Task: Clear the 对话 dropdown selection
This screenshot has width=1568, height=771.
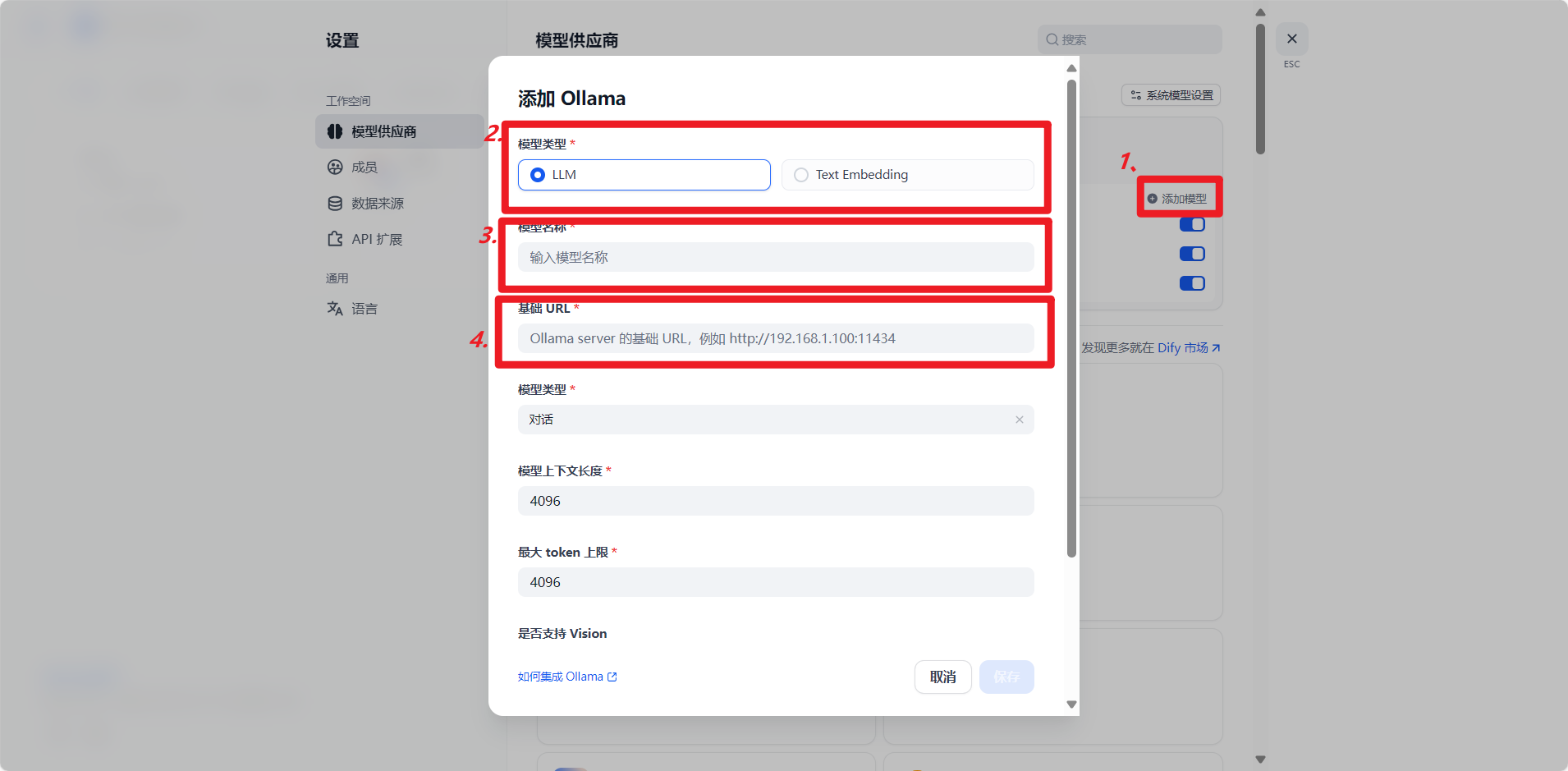Action: tap(1019, 420)
